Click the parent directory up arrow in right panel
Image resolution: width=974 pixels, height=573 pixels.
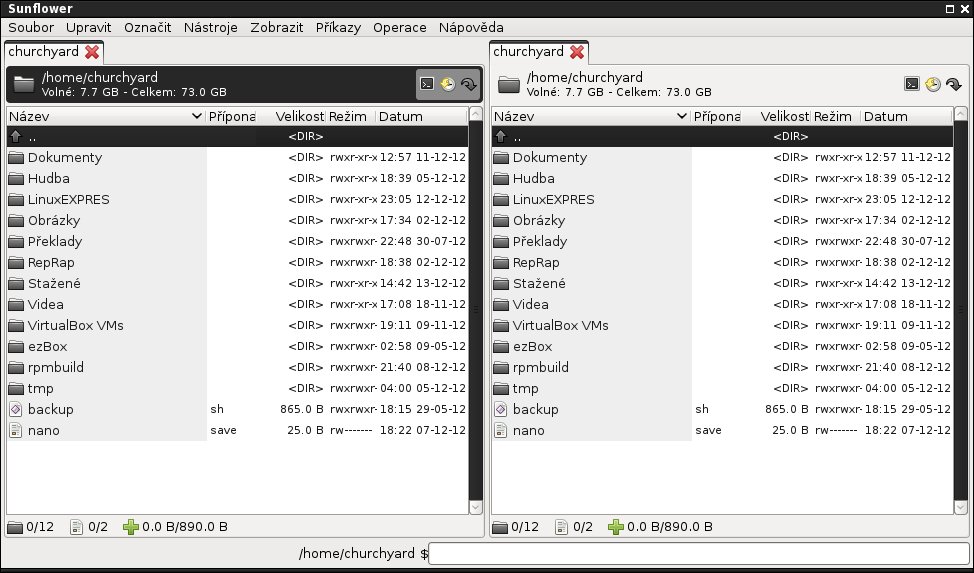[501, 136]
